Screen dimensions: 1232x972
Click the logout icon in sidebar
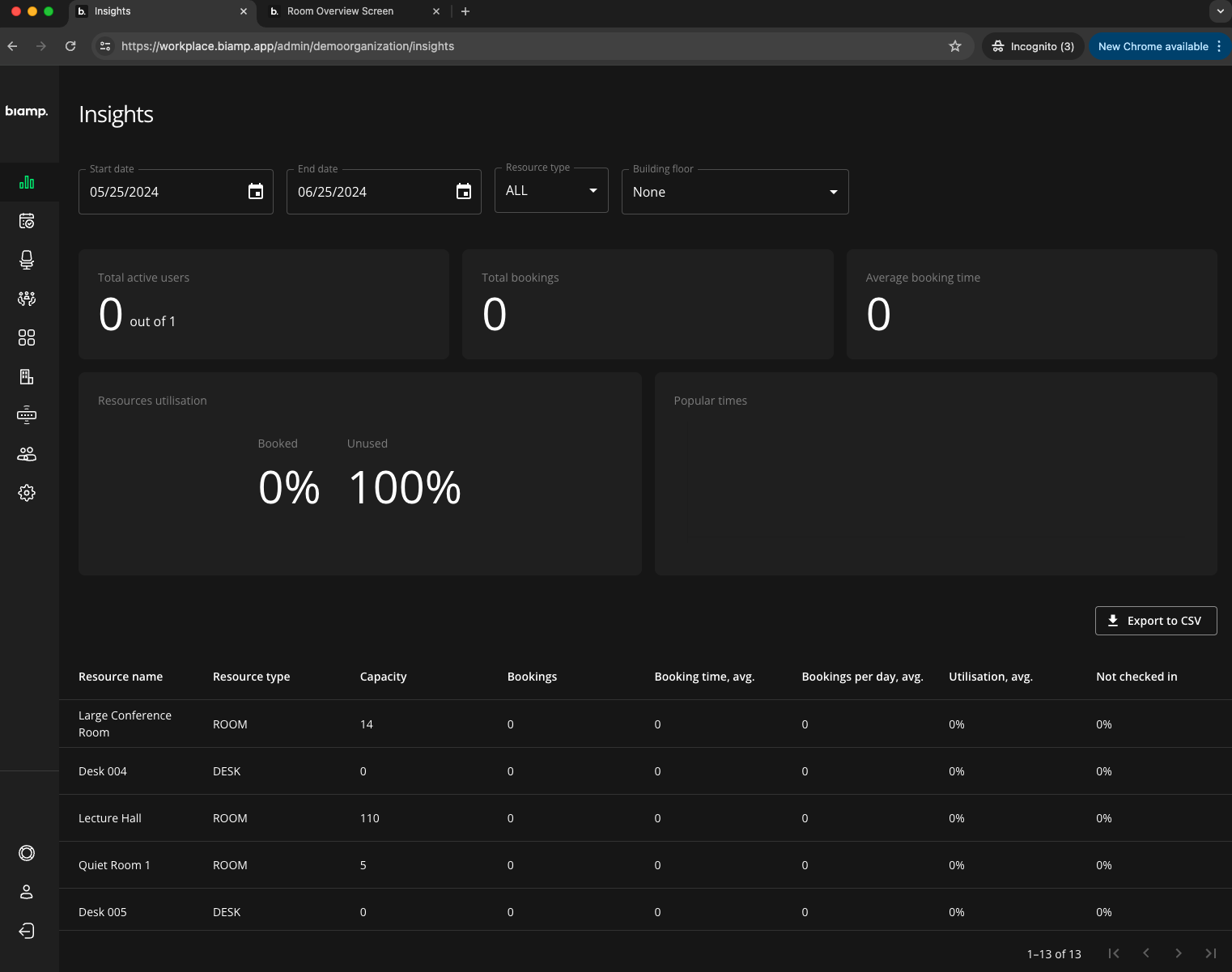pyautogui.click(x=27, y=931)
